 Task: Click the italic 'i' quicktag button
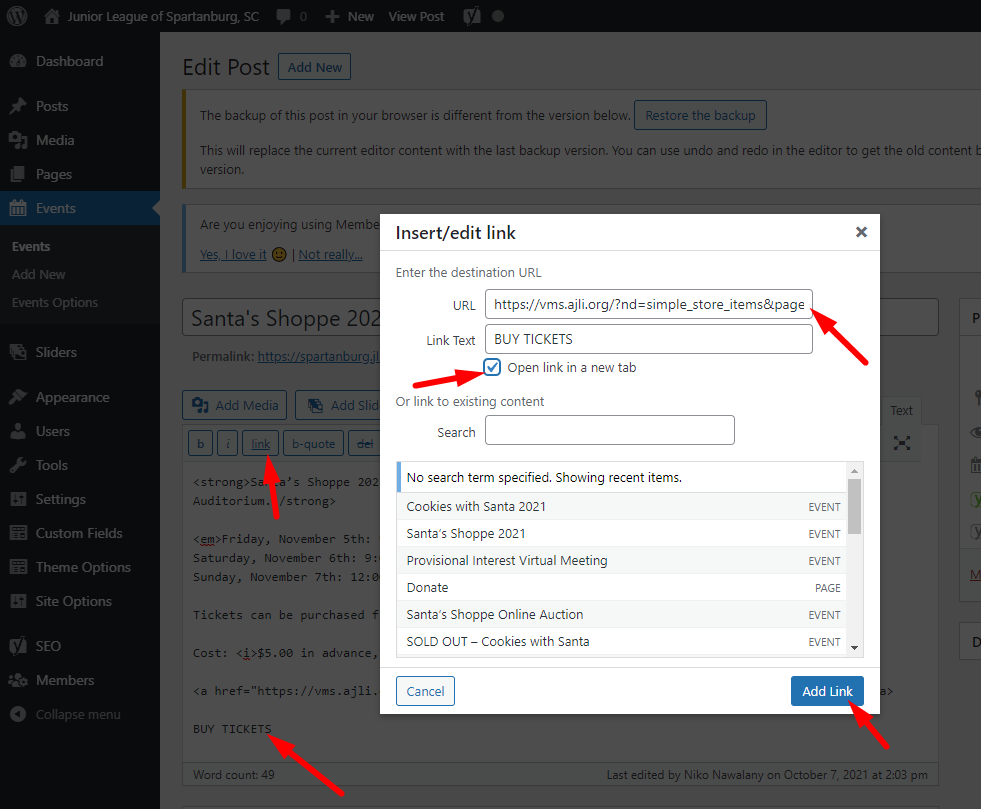point(228,443)
